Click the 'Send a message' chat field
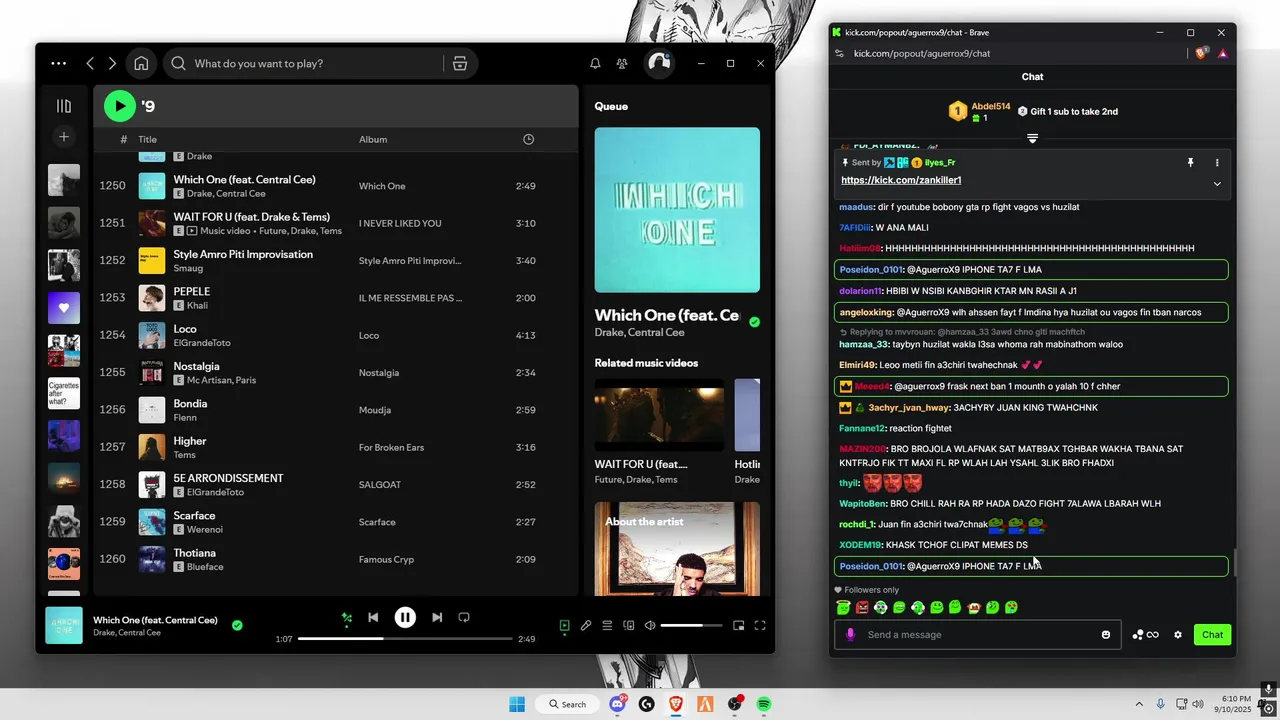This screenshot has width=1280, height=720. (x=980, y=634)
